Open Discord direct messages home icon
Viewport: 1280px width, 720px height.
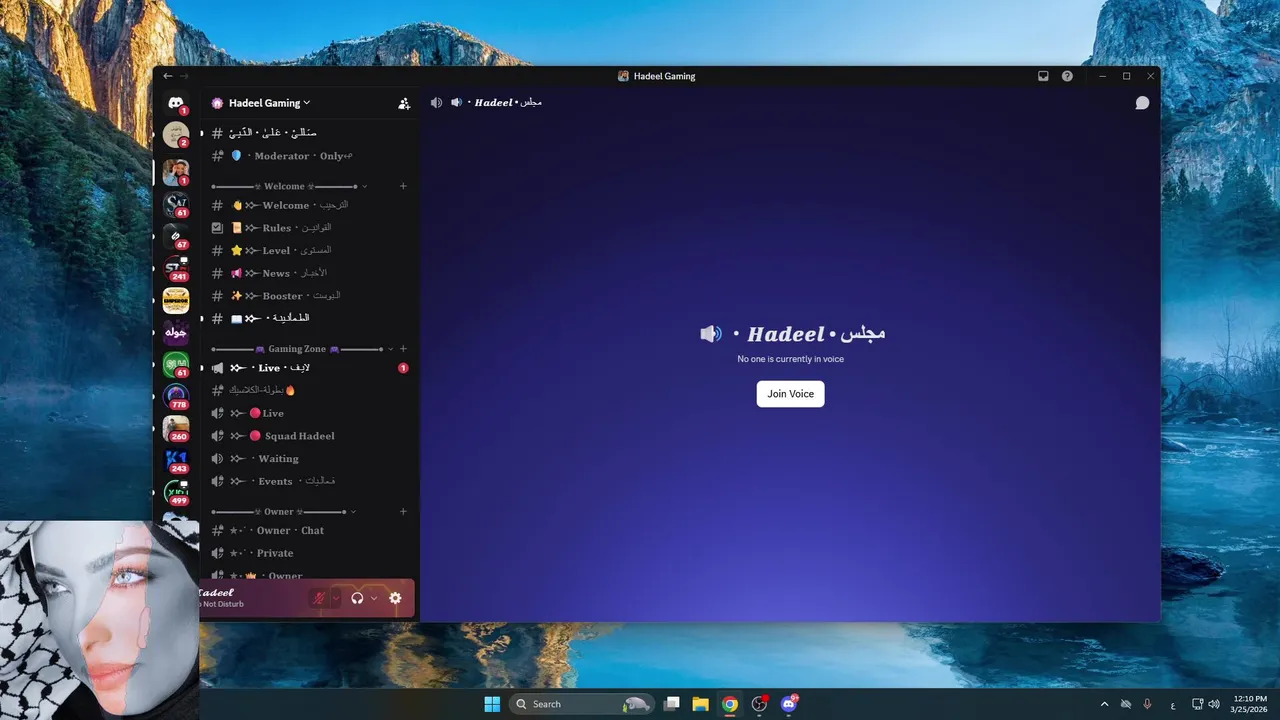[x=176, y=103]
